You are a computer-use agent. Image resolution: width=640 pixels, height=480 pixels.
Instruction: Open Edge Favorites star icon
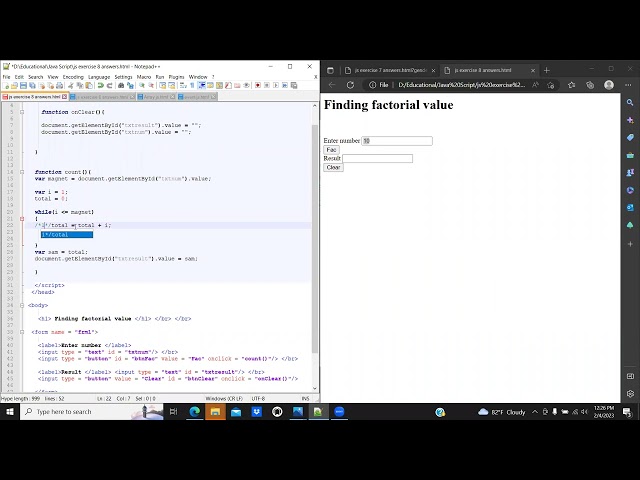point(571,85)
